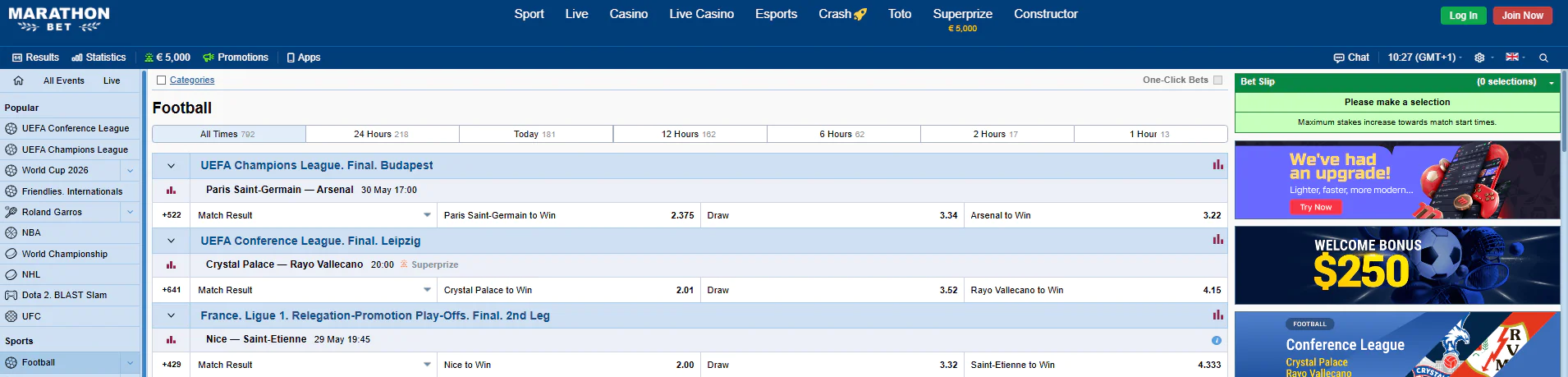Open the Casino menu

point(629,14)
